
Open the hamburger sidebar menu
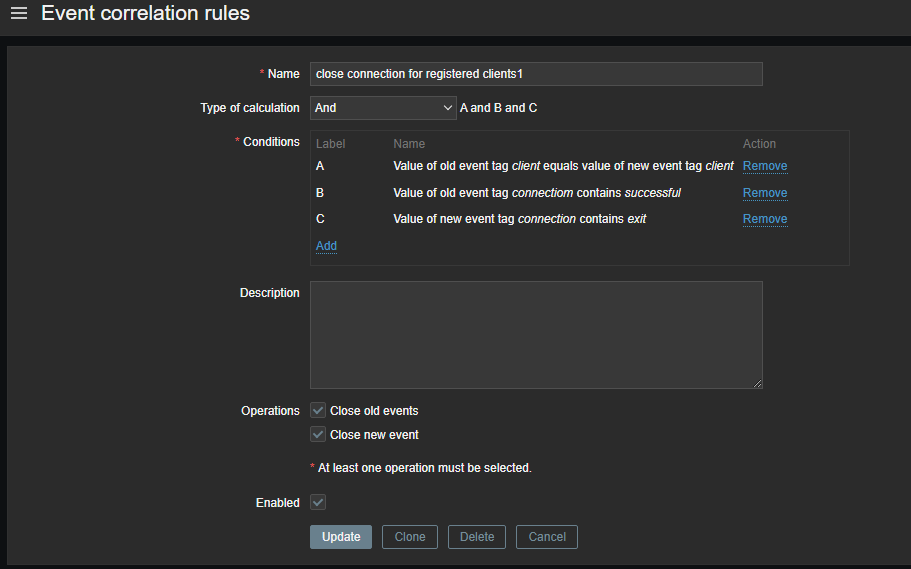tap(19, 14)
